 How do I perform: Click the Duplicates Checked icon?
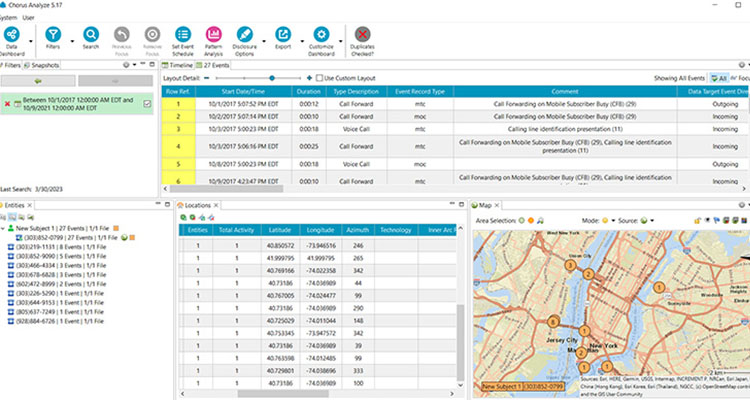click(x=363, y=34)
